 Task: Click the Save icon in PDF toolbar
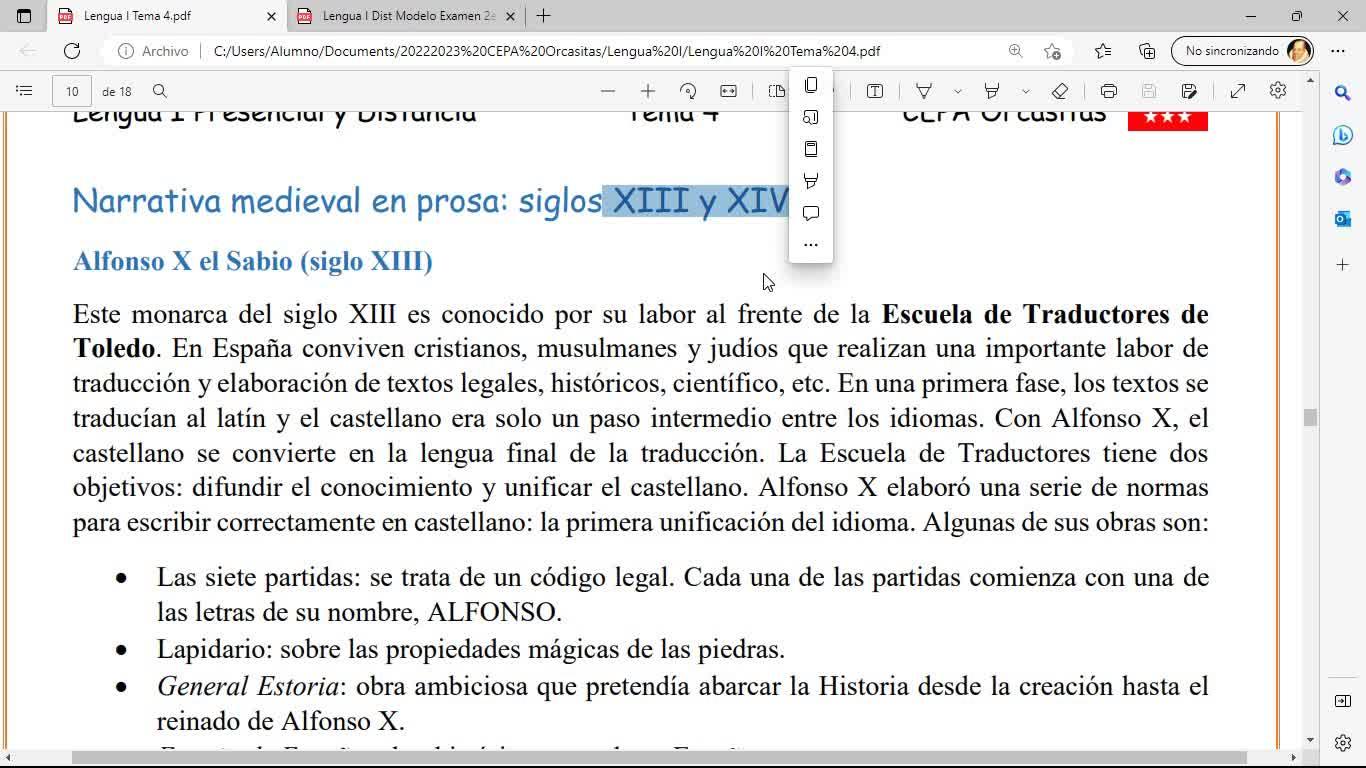pos(1149,91)
